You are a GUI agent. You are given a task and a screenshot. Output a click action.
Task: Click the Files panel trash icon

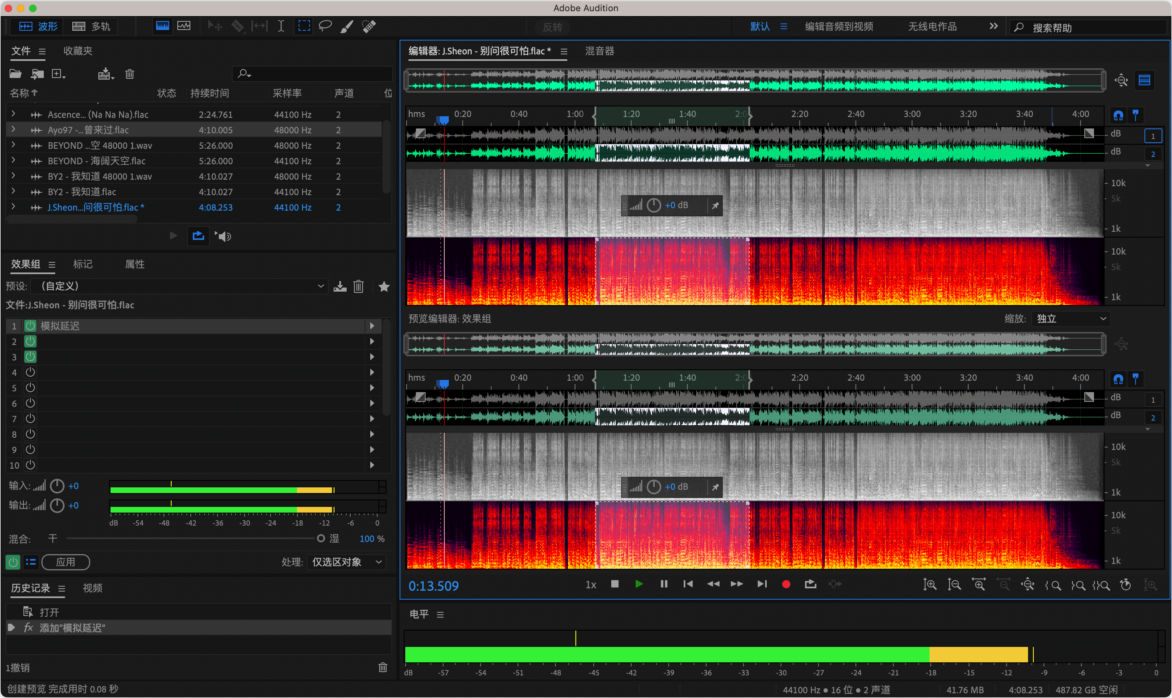(x=129, y=74)
